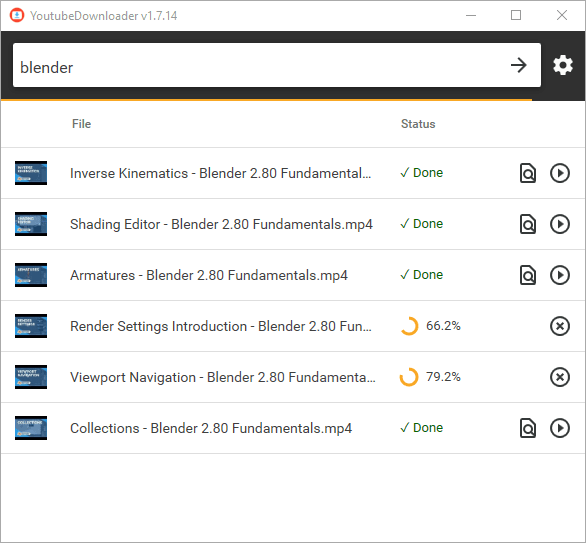Play the Collections video
Viewport: 586px width, 543px height.
tap(560, 428)
